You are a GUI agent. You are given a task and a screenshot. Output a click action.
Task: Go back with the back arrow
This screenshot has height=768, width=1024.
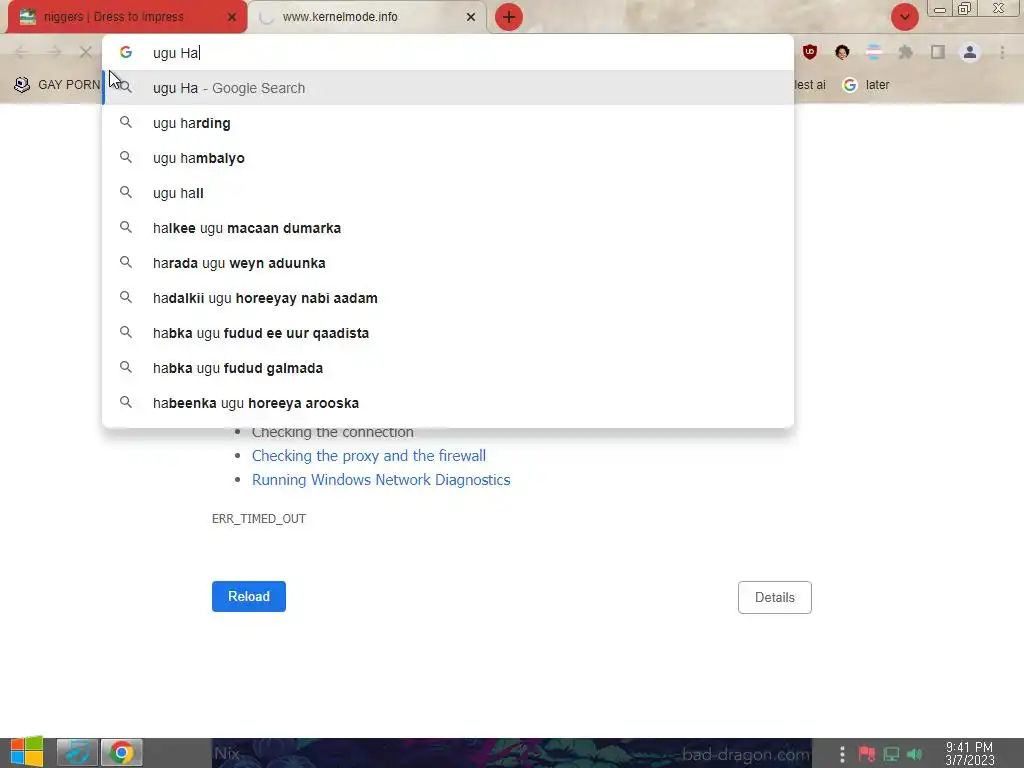click(x=21, y=52)
